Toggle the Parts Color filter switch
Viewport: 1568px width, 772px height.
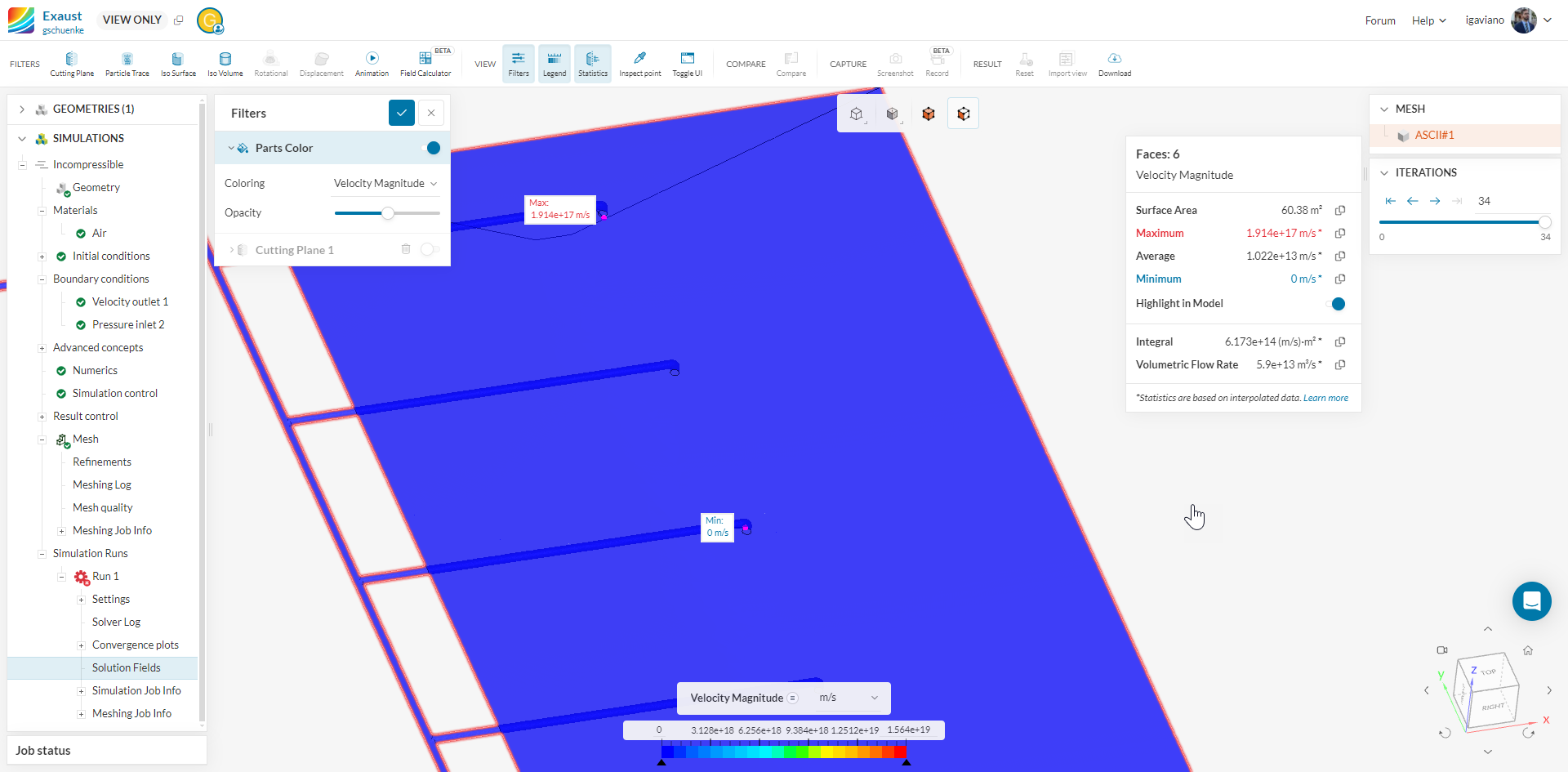click(x=431, y=148)
